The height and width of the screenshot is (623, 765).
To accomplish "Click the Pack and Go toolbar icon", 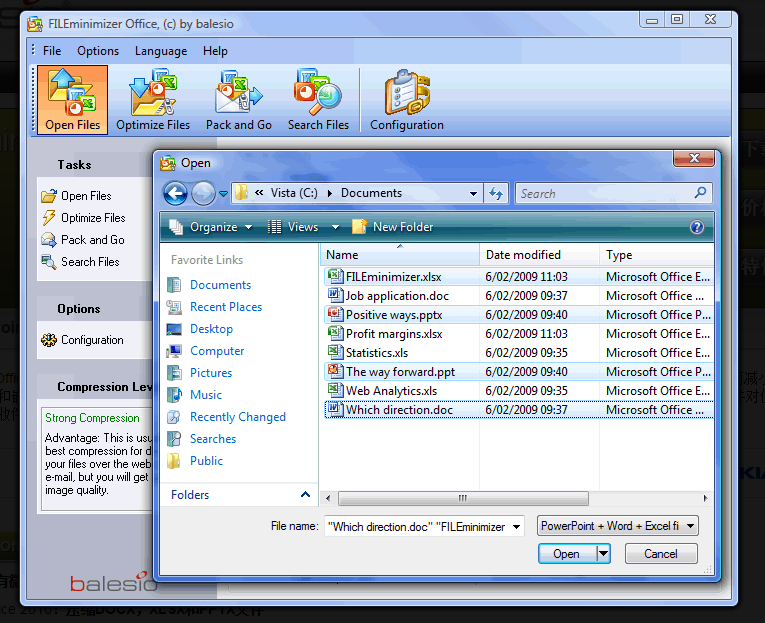I will point(239,100).
